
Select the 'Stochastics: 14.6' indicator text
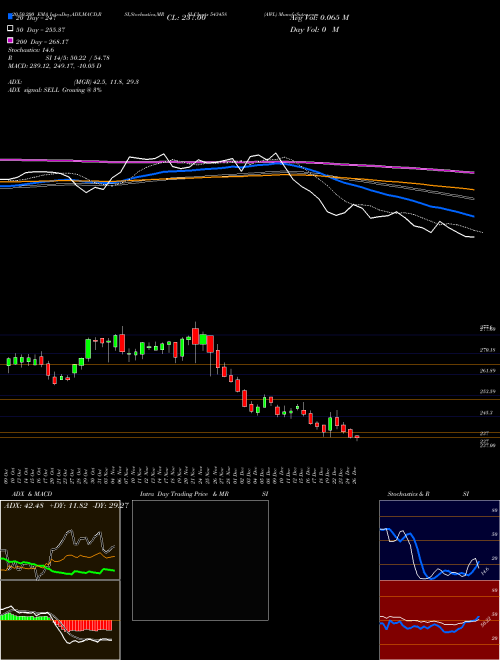pos(31,50)
